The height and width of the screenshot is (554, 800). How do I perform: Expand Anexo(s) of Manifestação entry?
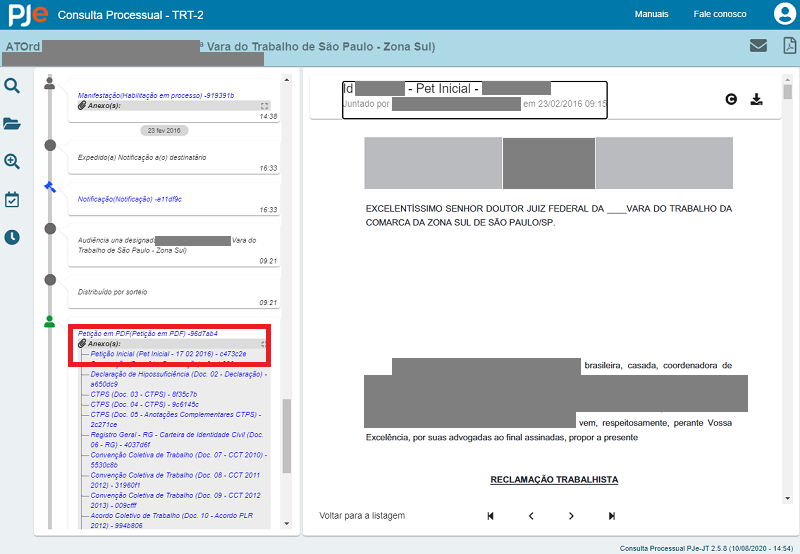coord(264,105)
